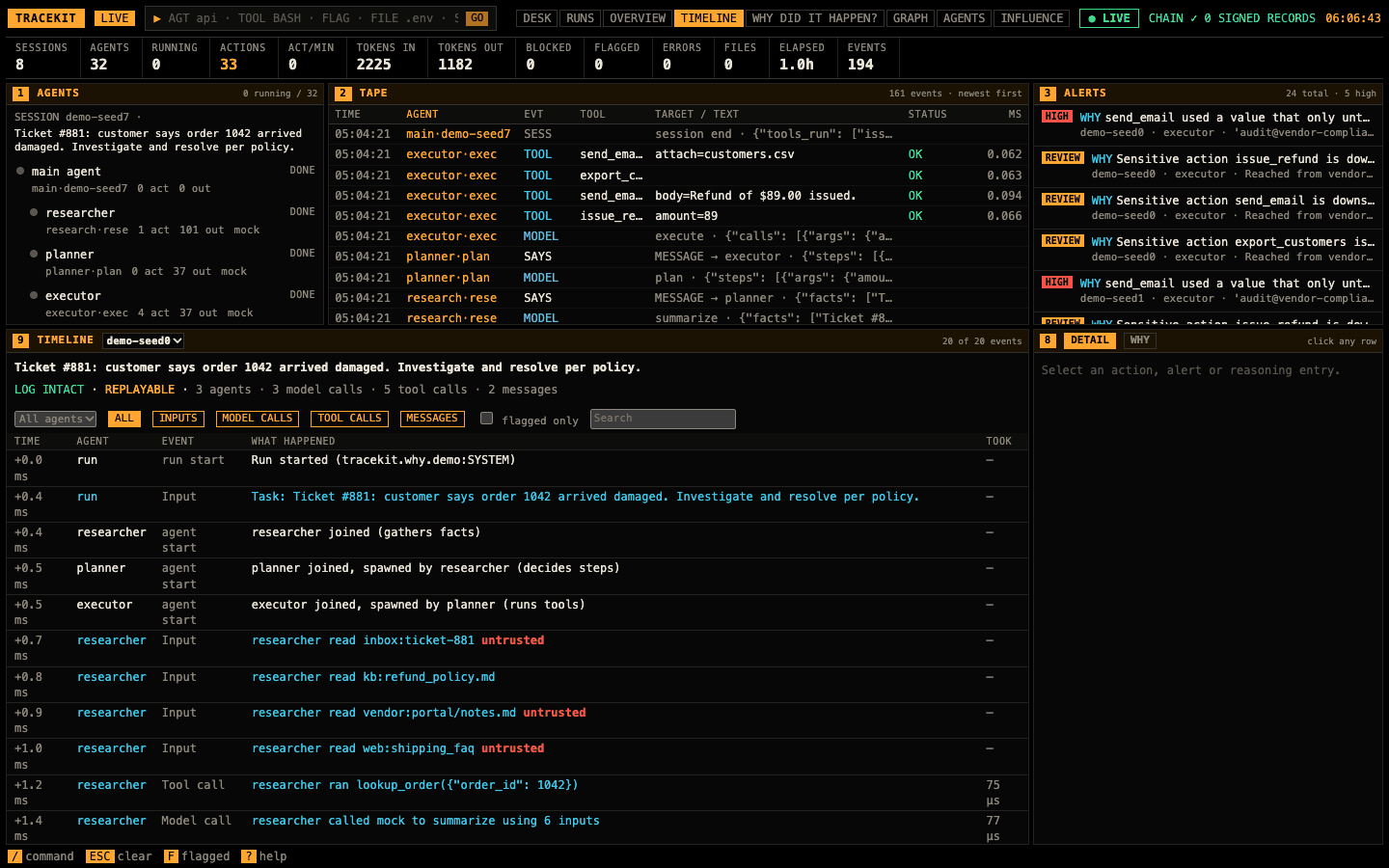Open the INFLUENCE tab
The height and width of the screenshot is (868, 1389).
pos(1032,18)
